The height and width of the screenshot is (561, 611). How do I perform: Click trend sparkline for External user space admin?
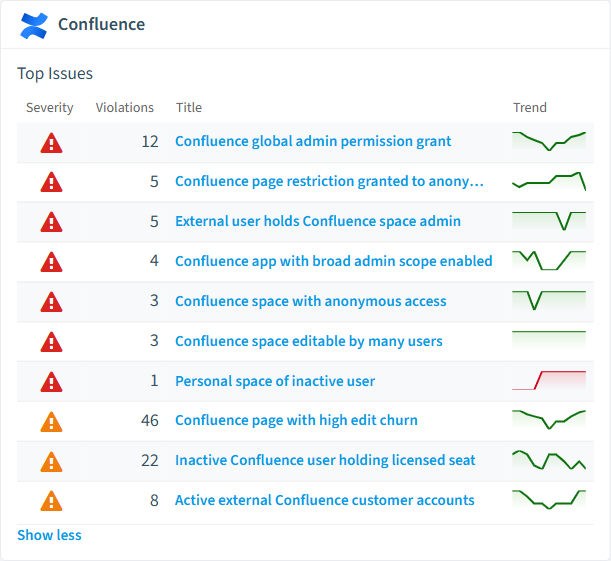coord(549,222)
